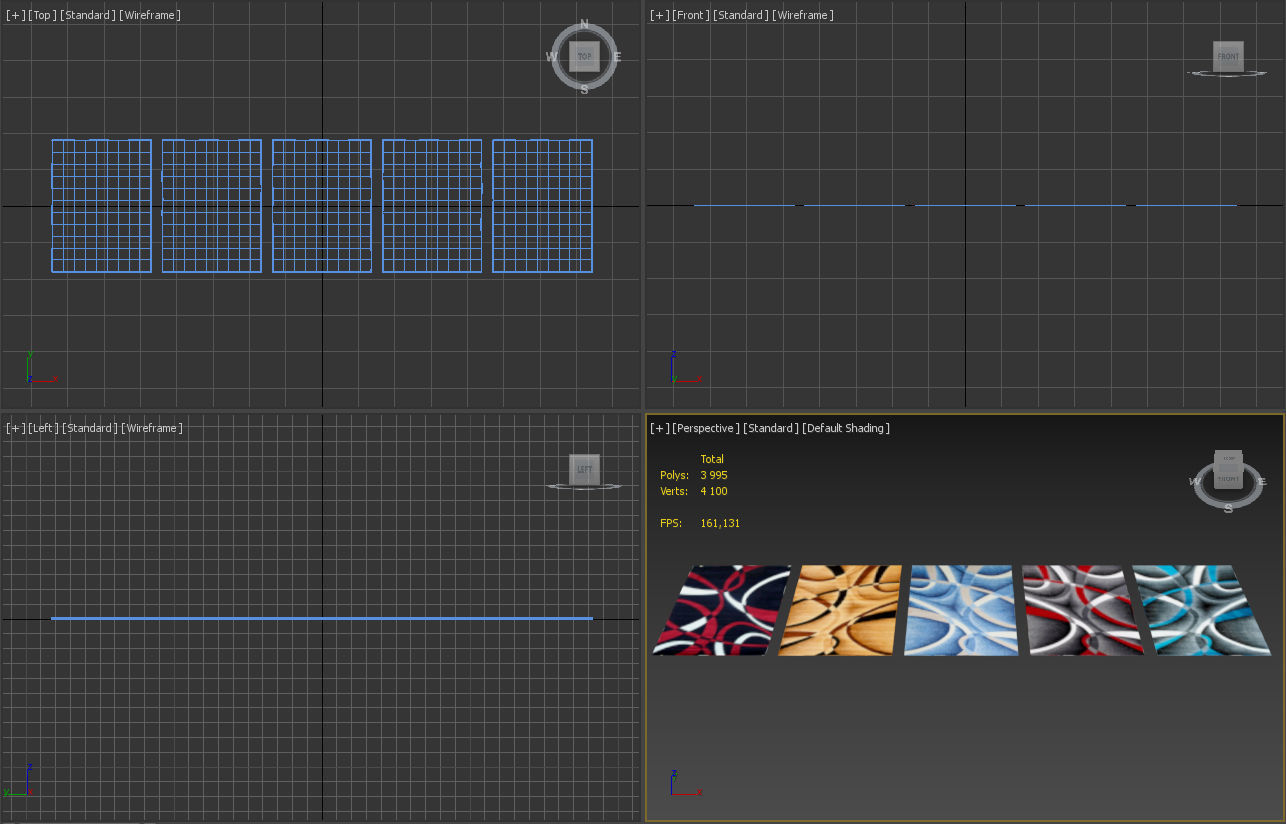
Task: Open [Wireframe] shading menu in Front viewport
Action: (803, 15)
